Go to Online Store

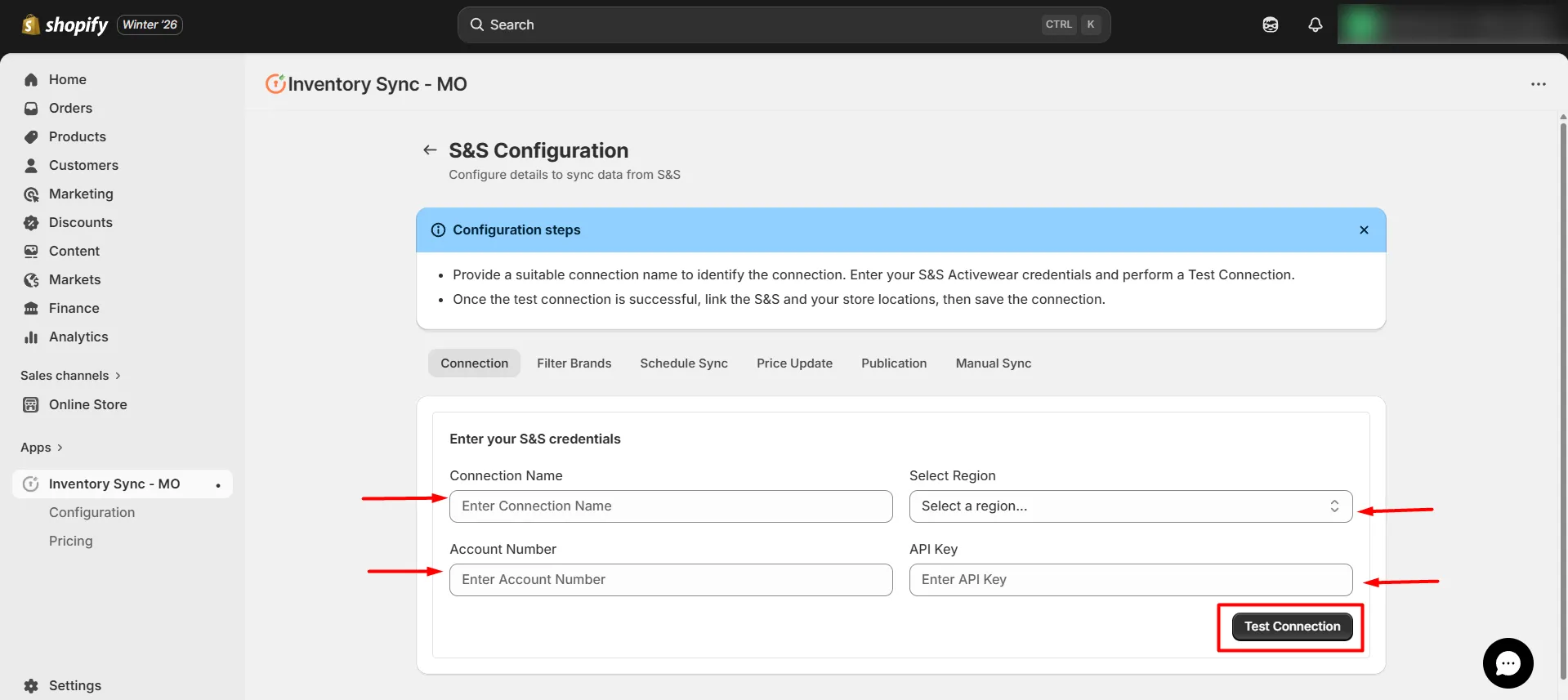[88, 404]
